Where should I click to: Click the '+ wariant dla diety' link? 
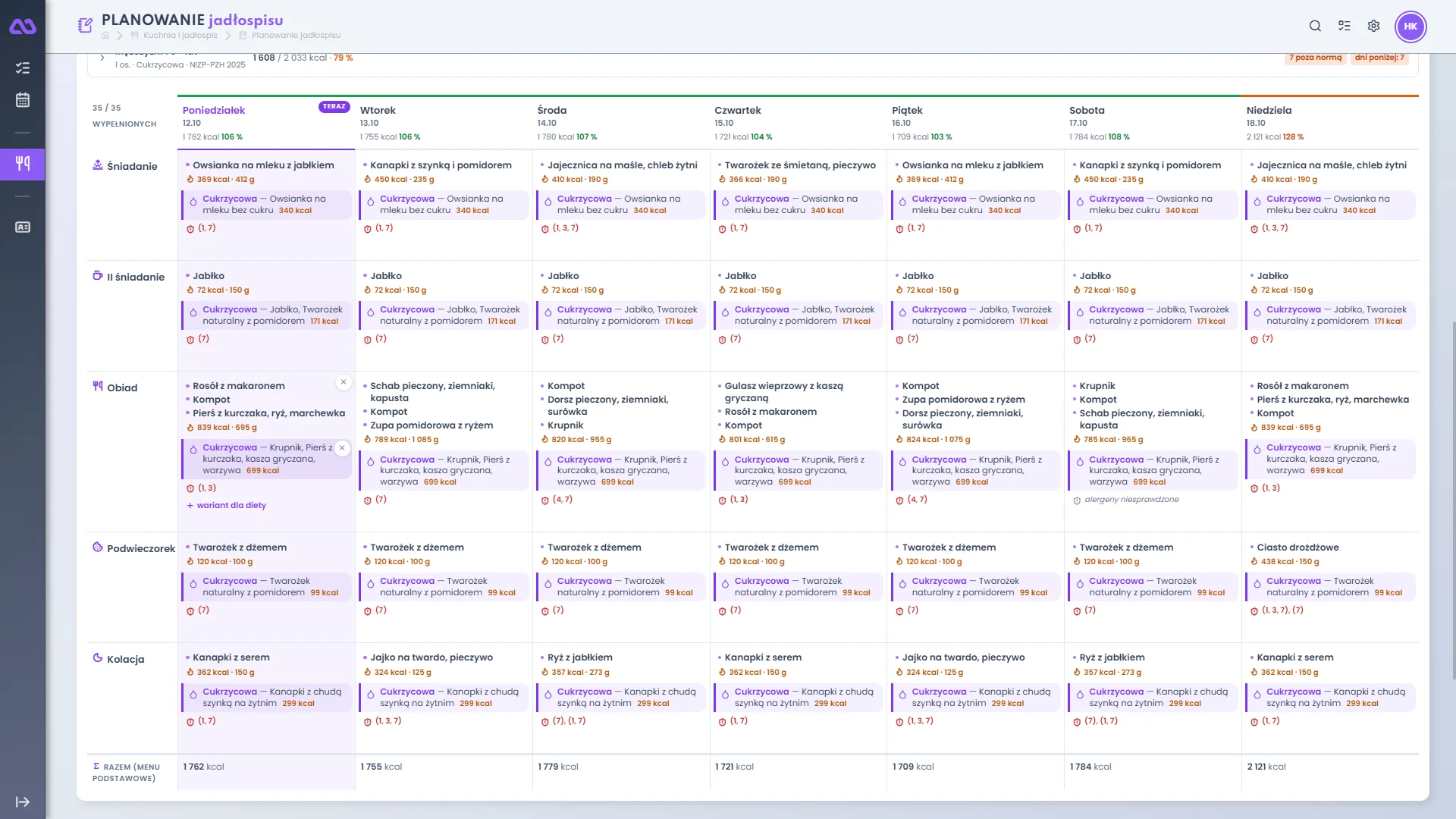227,506
